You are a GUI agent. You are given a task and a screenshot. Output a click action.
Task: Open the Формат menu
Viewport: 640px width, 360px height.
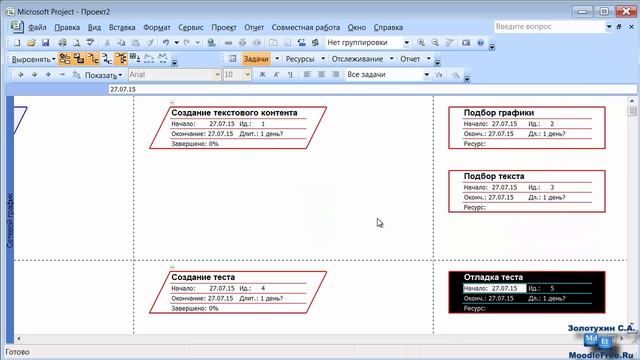pyautogui.click(x=157, y=27)
